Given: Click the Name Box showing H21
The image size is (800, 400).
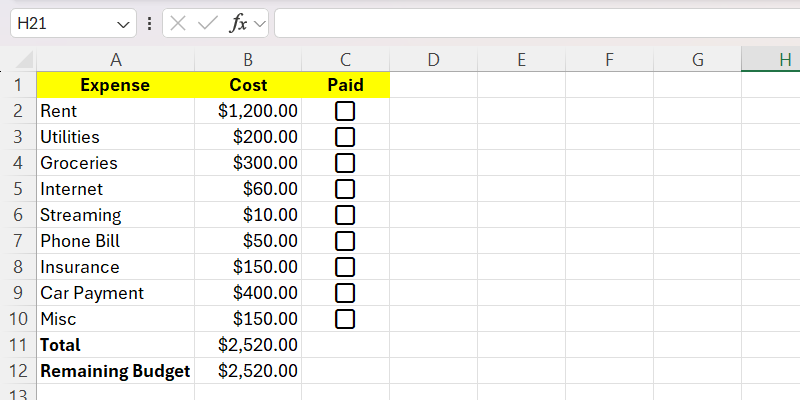Looking at the screenshot, I should coord(60,23).
